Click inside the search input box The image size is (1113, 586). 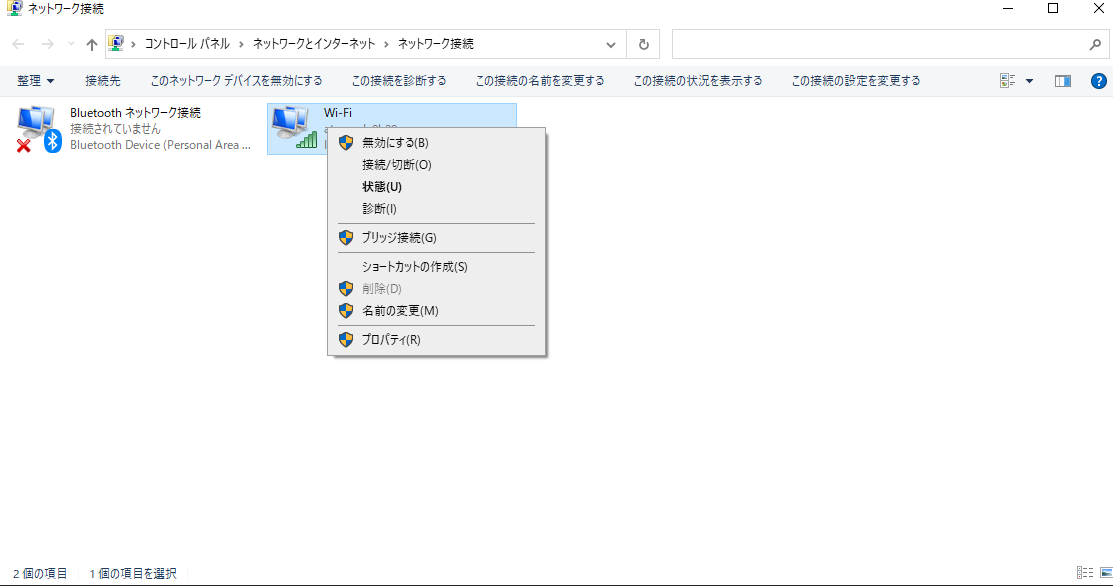[875, 45]
